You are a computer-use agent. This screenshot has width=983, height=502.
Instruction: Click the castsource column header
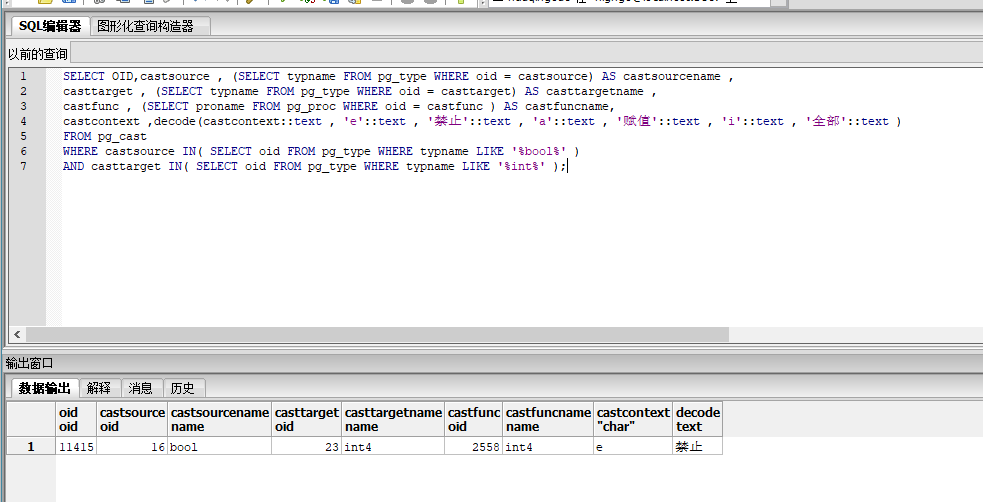point(132,419)
